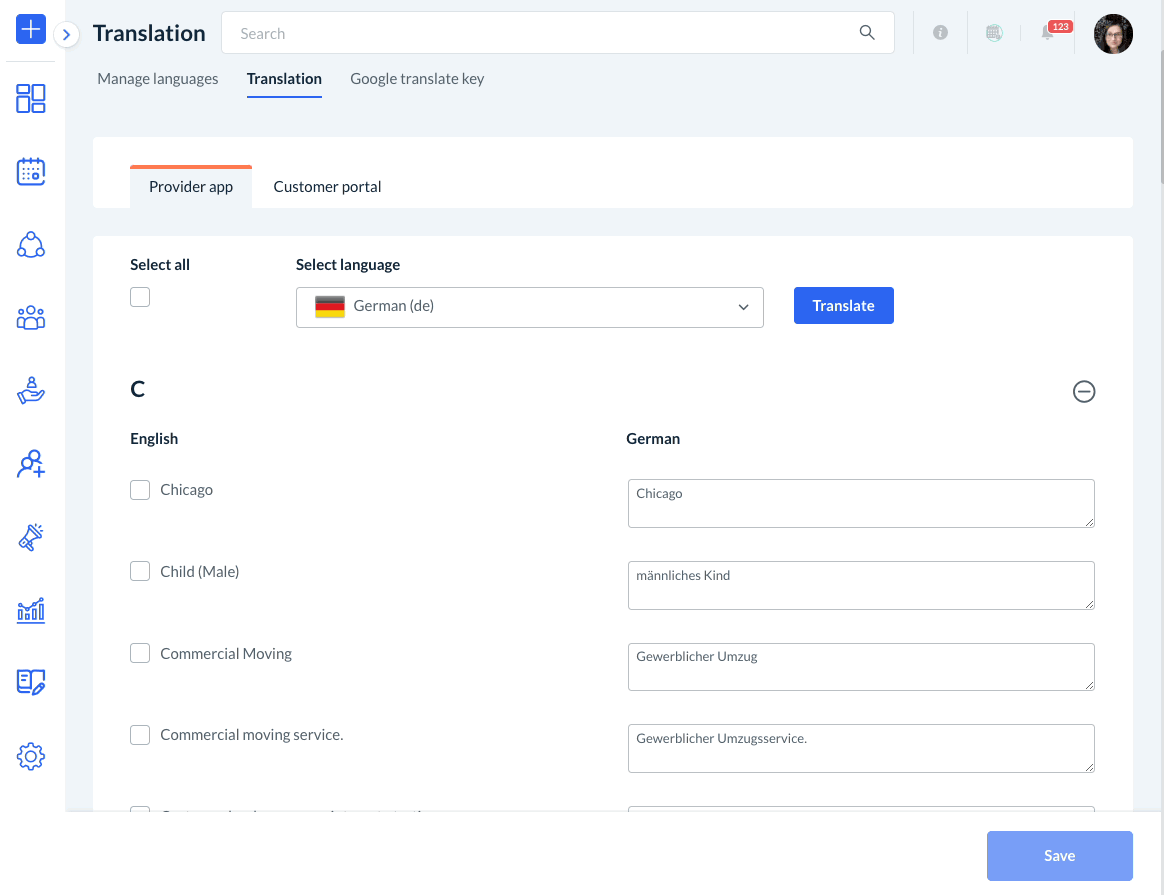Open the reports chart icon

[x=31, y=610]
